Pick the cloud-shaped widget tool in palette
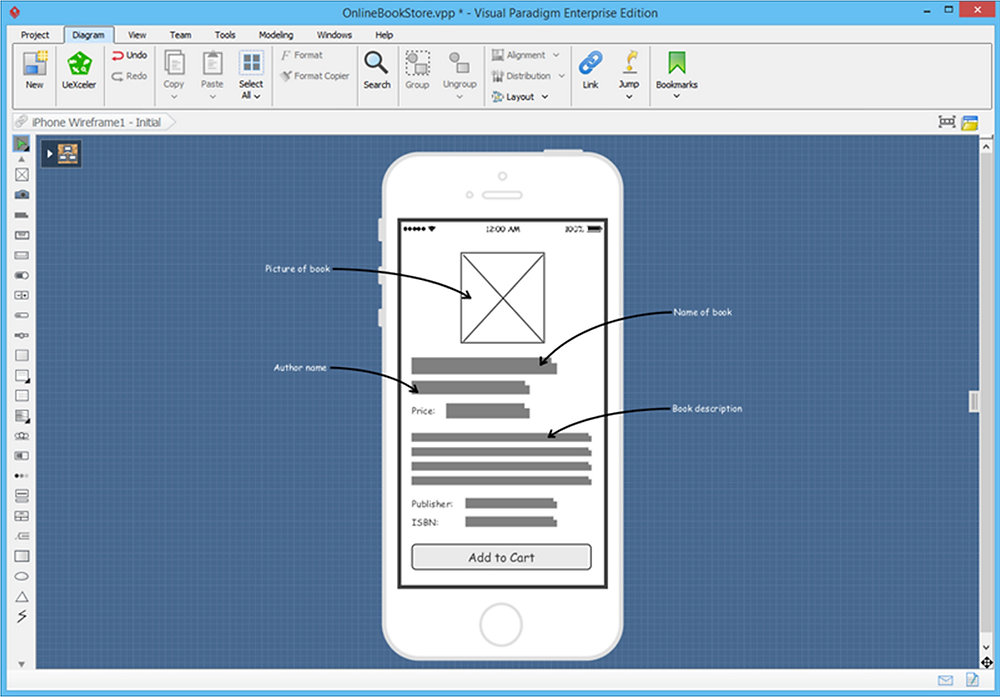 [x=22, y=436]
